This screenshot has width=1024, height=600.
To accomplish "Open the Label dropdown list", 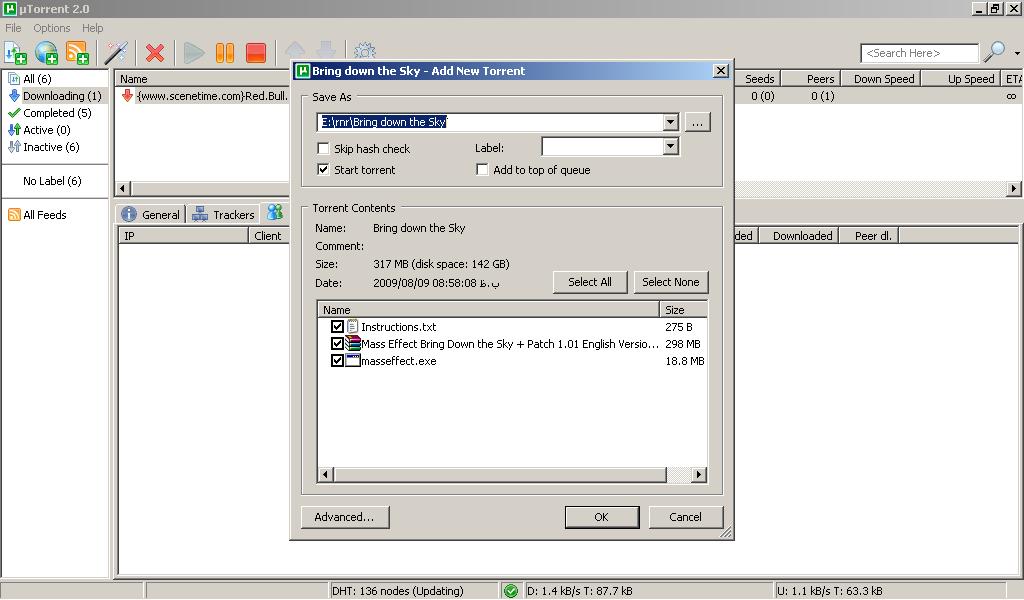I will 670,146.
